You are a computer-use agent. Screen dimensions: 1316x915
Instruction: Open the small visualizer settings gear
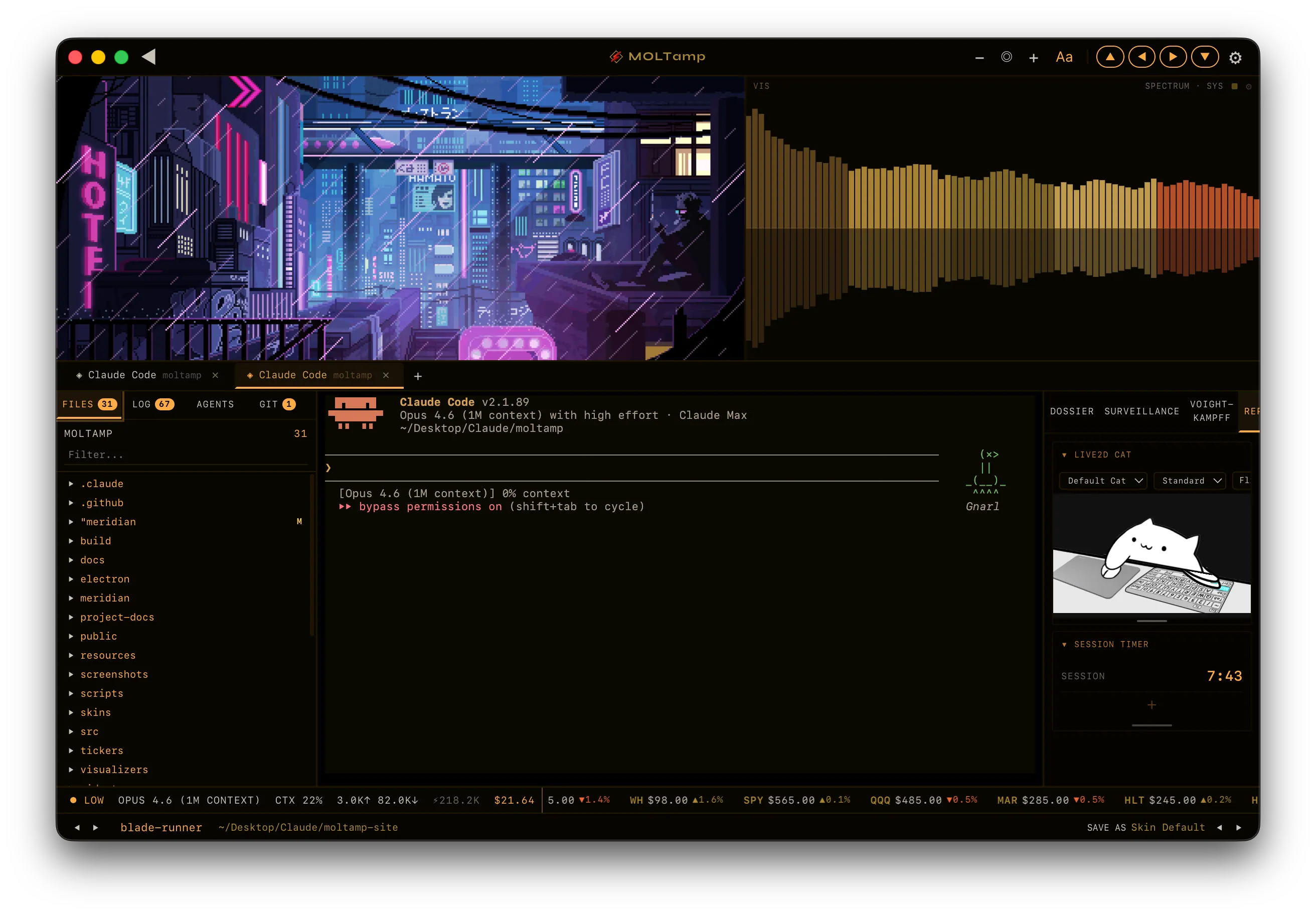(1248, 87)
